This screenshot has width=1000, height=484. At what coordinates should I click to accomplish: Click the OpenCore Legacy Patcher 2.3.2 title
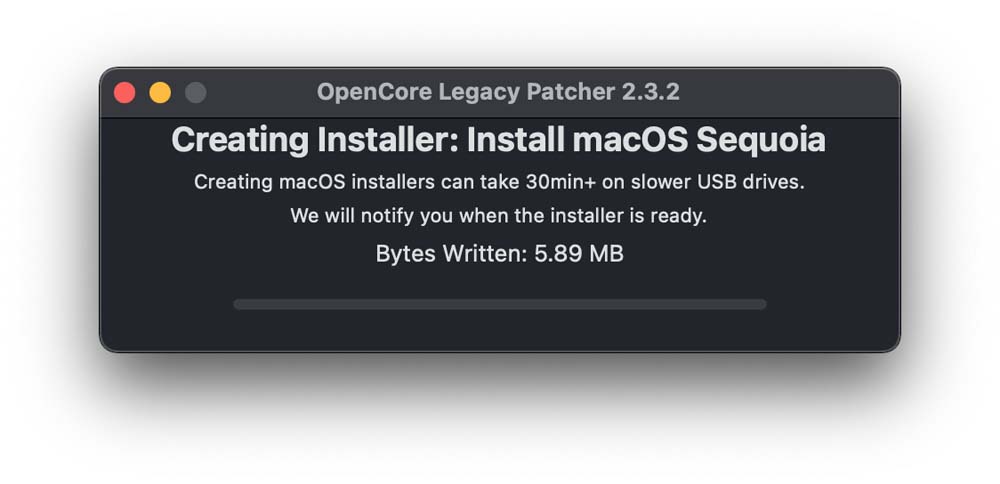pyautogui.click(x=498, y=92)
